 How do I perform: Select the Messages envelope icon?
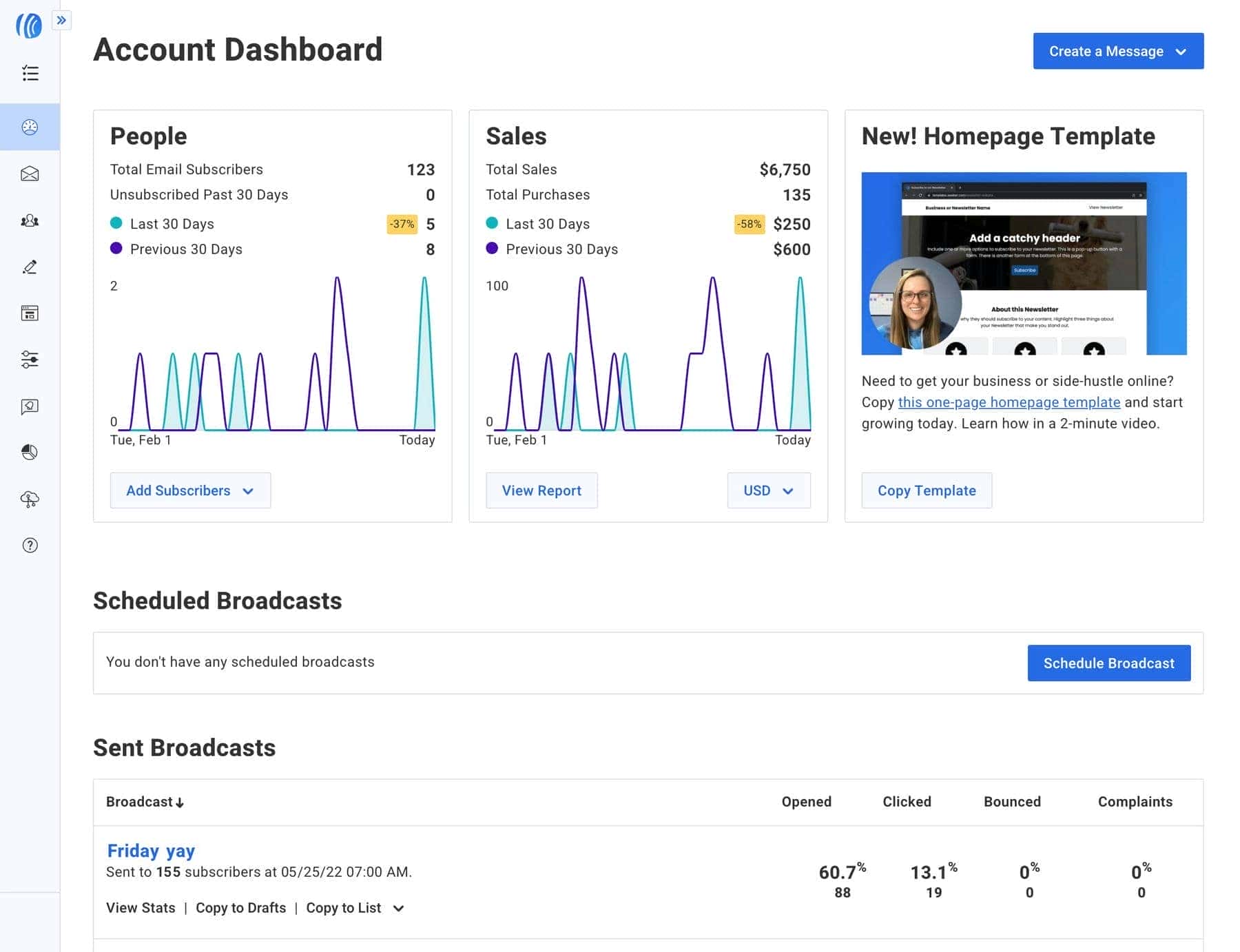point(30,174)
